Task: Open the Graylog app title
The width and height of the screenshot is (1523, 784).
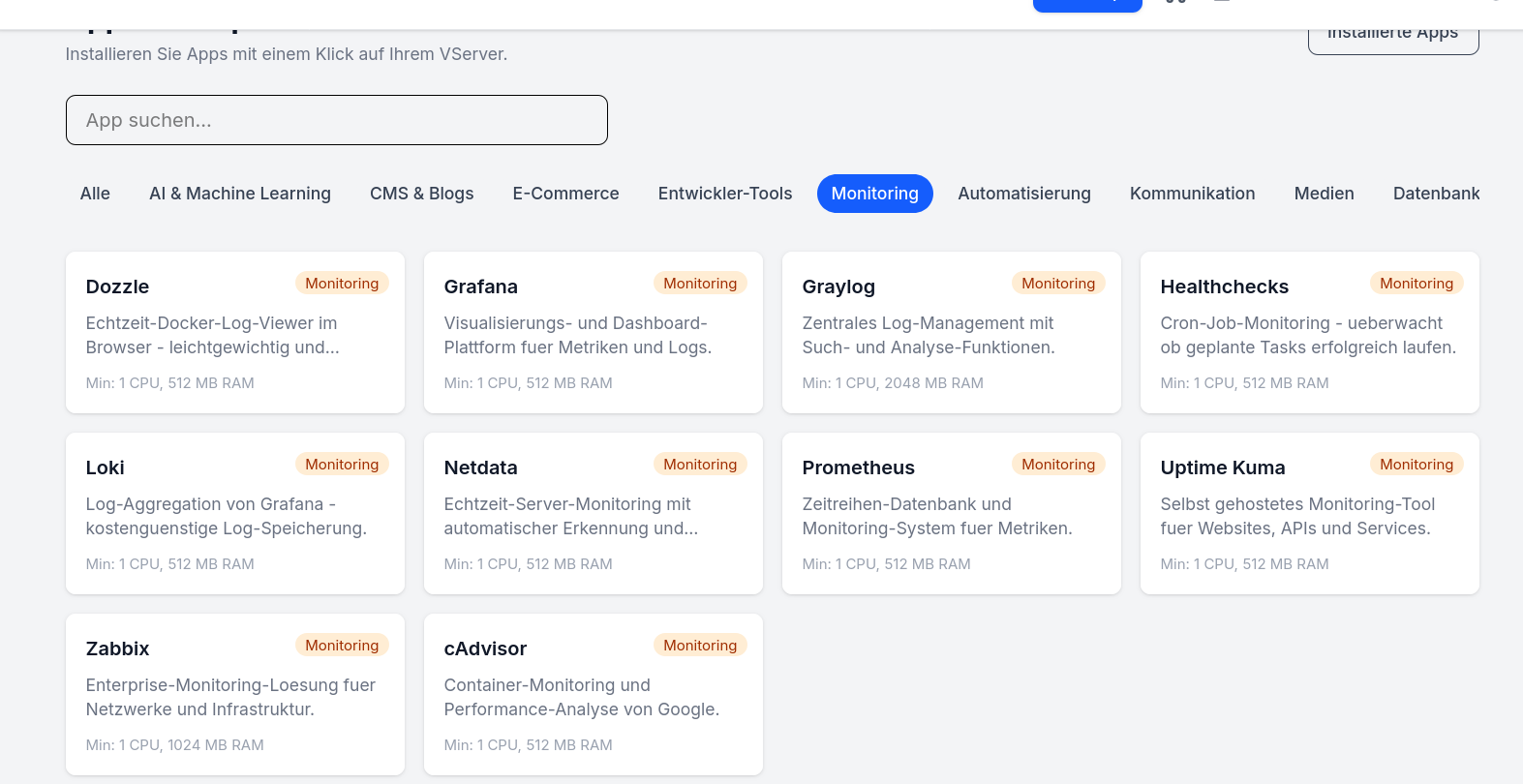Action: tap(838, 286)
